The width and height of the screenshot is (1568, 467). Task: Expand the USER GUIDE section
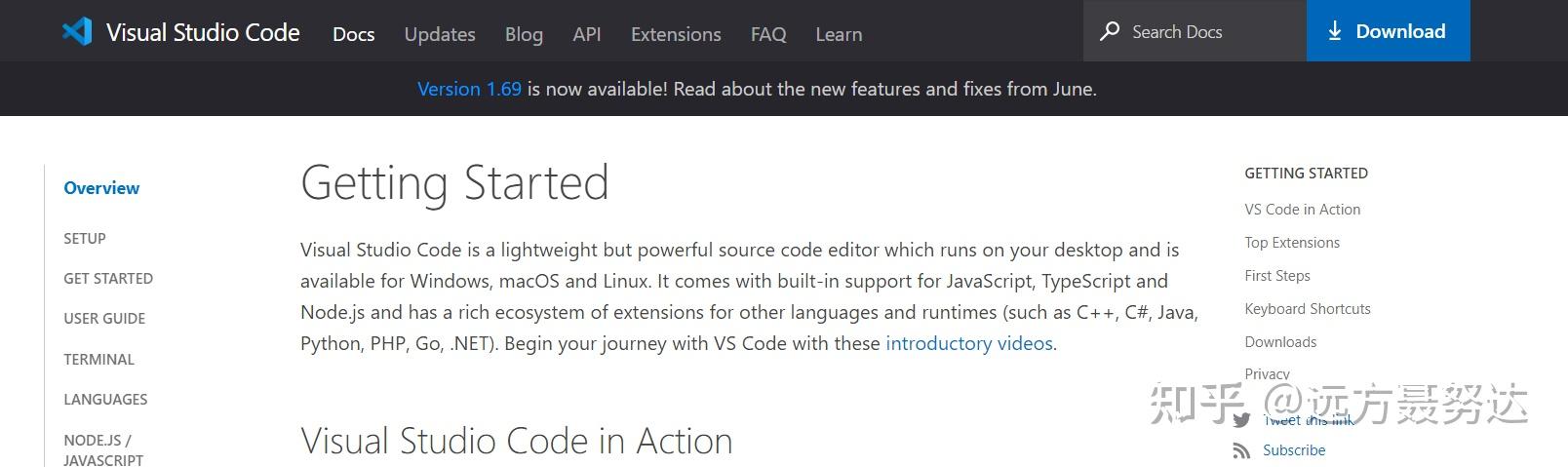click(x=104, y=319)
